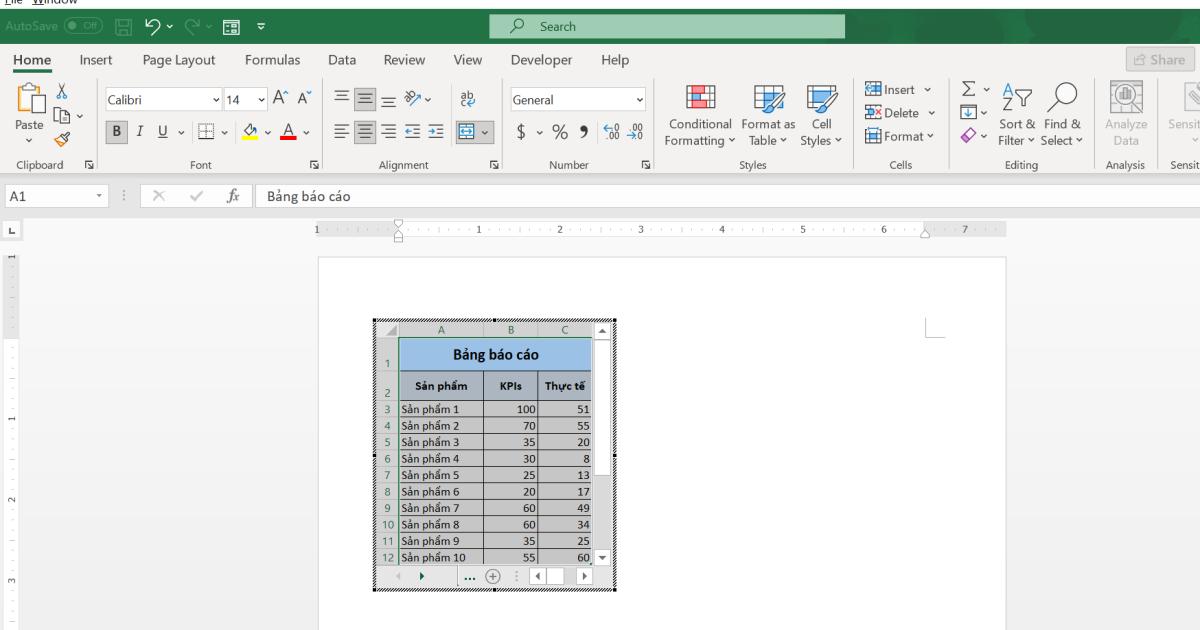
Task: Switch to the Developer ribbon tab
Action: click(541, 60)
